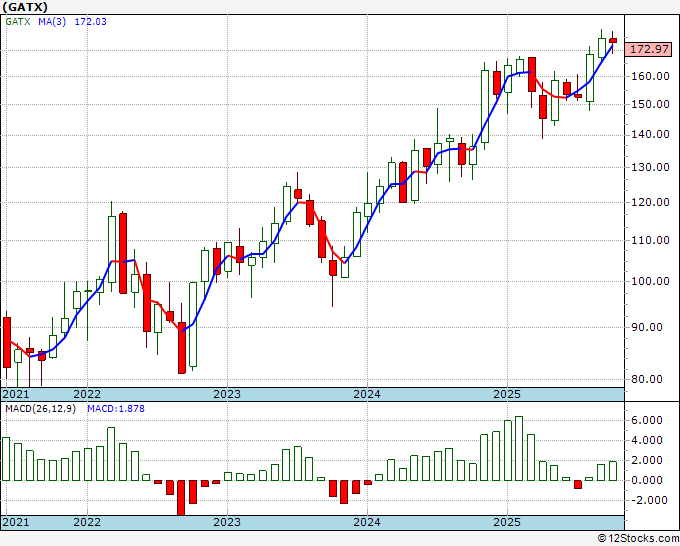Viewport: 680px width, 546px height.
Task: Click the 130.00 price axis label
Action: point(650,167)
